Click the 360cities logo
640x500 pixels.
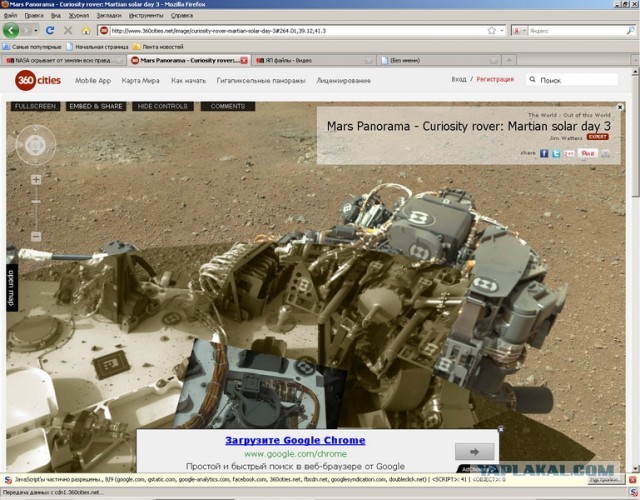(38, 80)
